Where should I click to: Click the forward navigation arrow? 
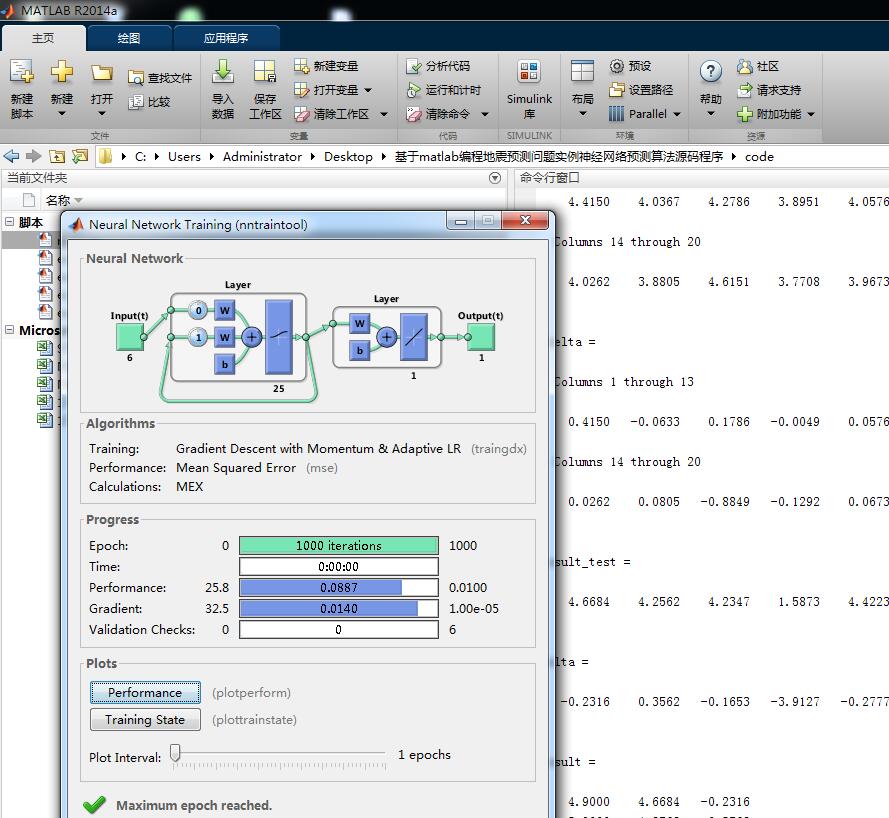coord(33,156)
